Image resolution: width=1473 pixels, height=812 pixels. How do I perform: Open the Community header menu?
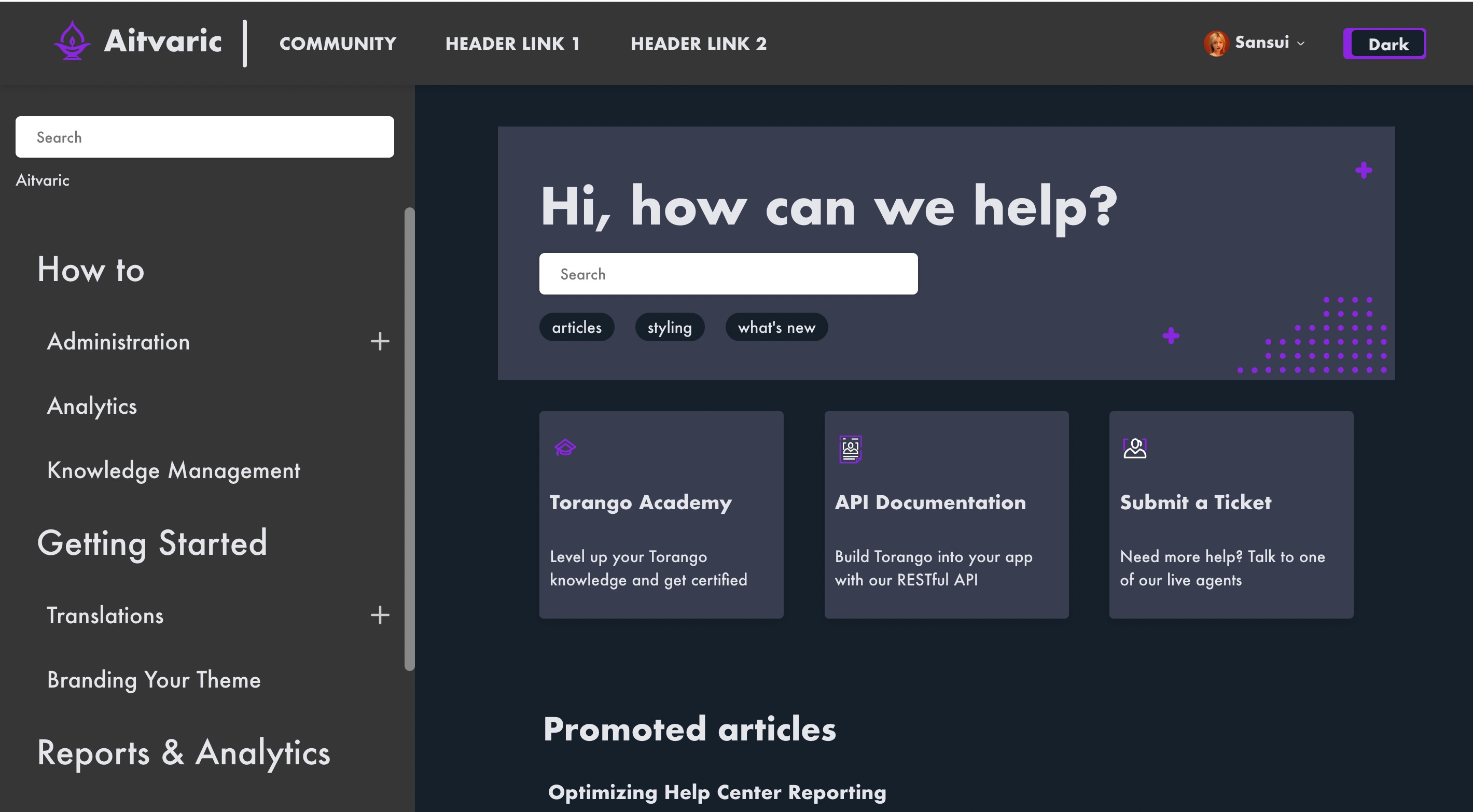click(337, 44)
